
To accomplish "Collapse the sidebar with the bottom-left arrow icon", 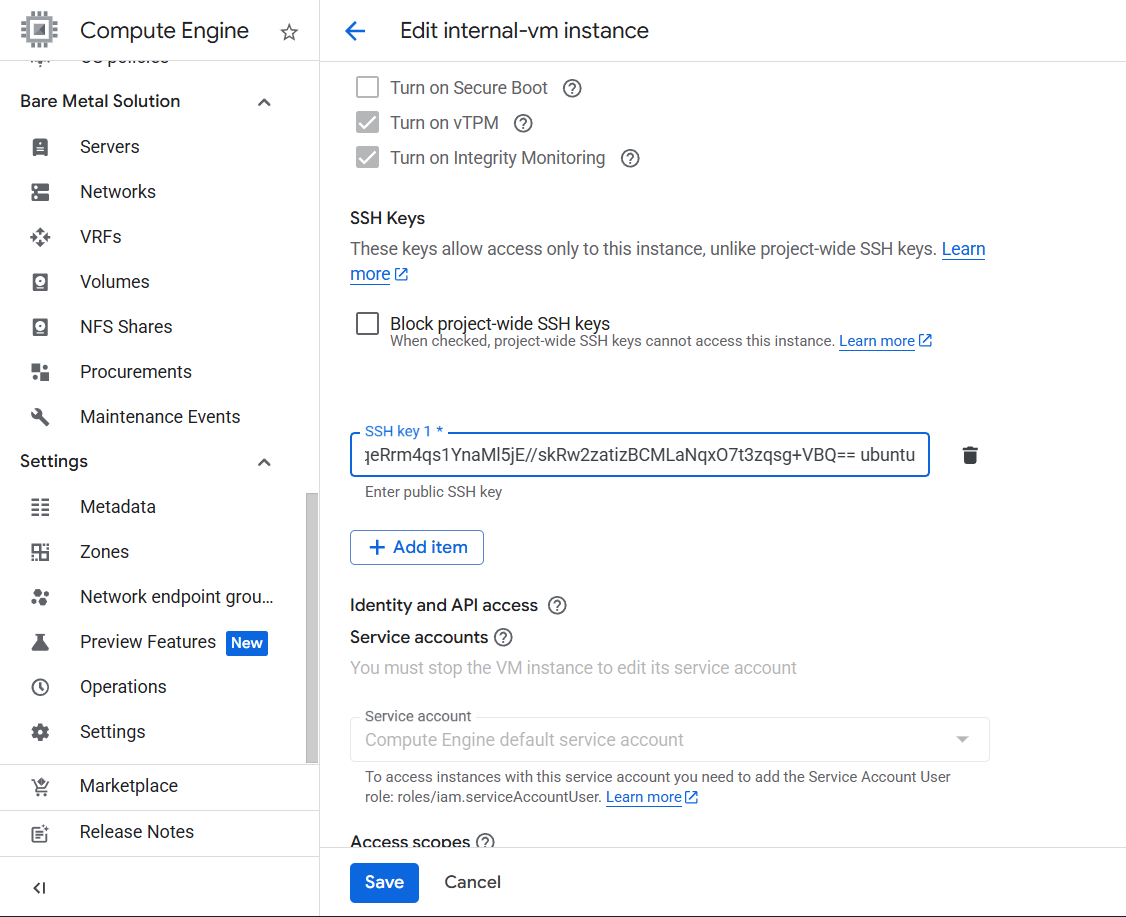I will (39, 888).
